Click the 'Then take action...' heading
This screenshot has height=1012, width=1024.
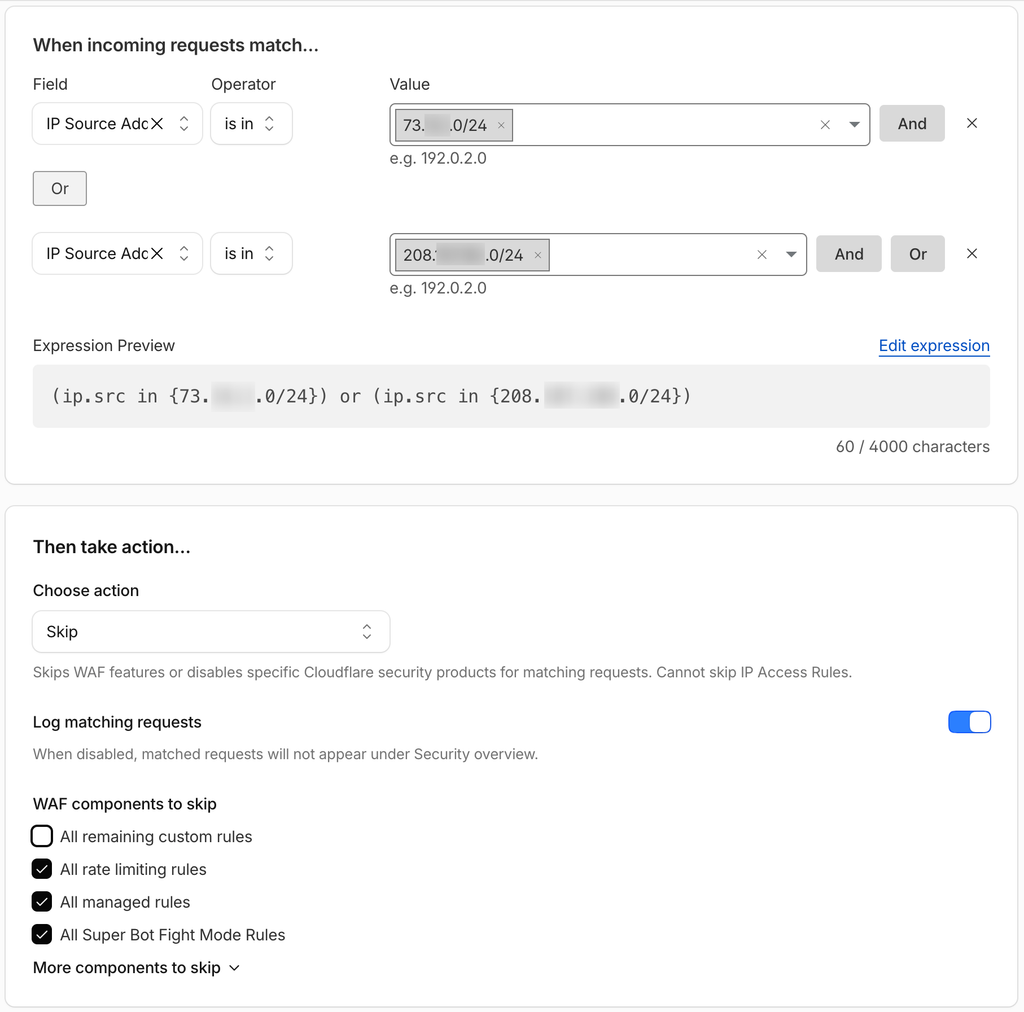coord(112,546)
